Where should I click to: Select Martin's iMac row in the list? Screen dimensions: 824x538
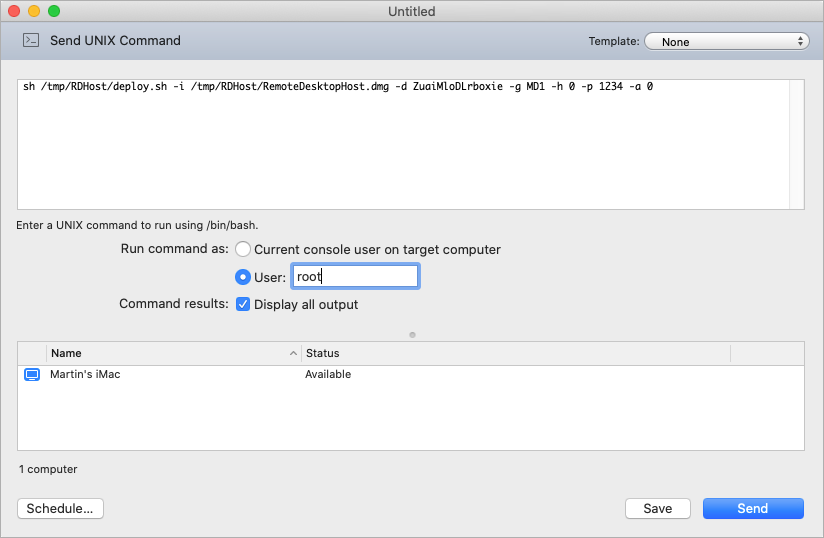(400, 374)
